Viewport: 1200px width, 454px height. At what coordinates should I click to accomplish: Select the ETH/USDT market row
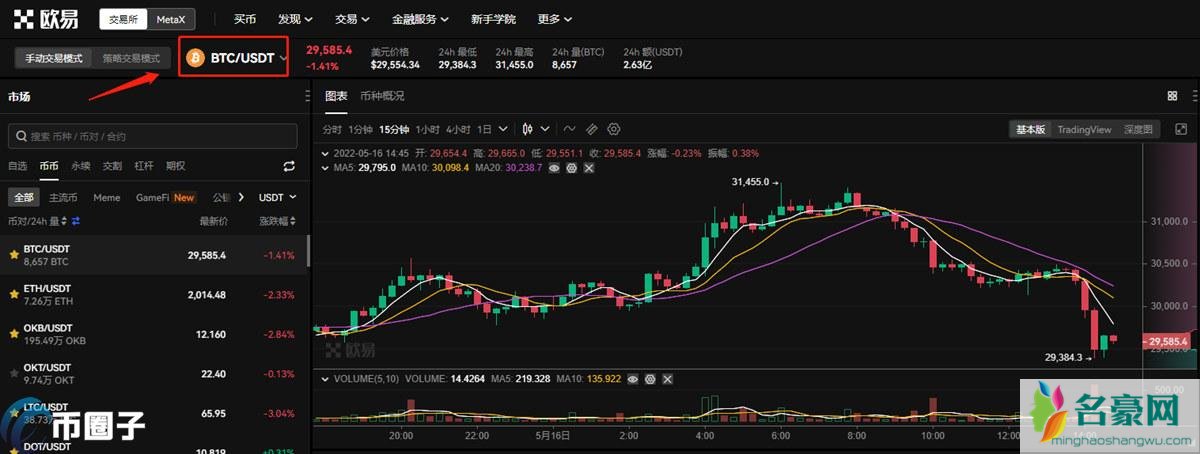click(152, 295)
